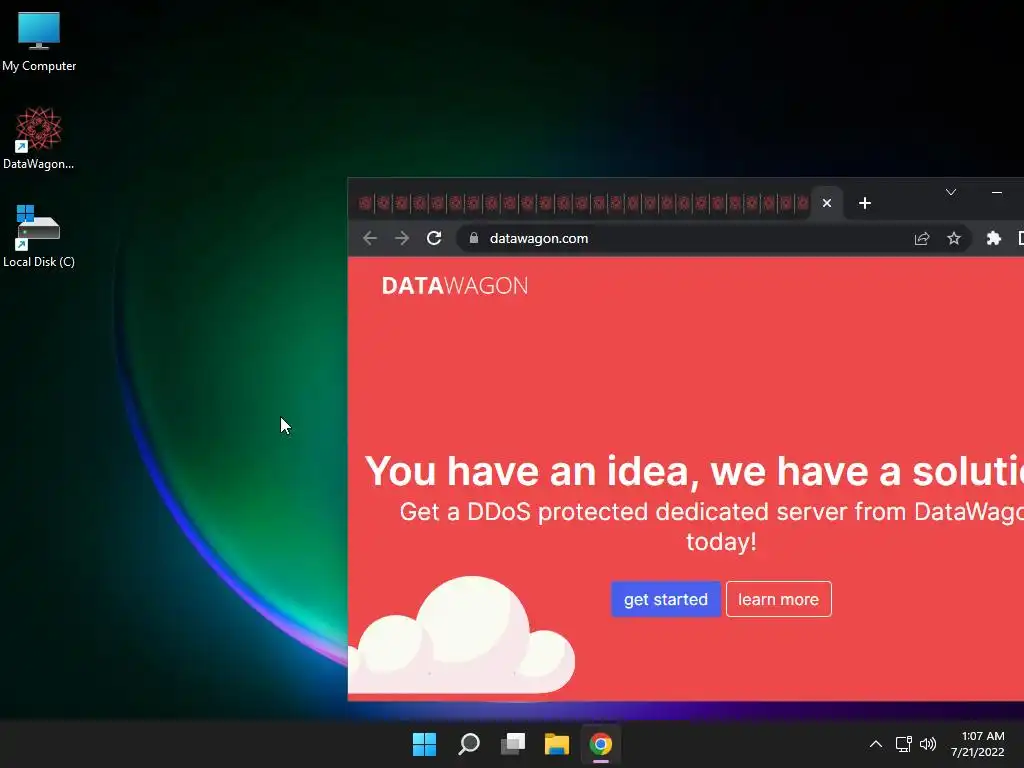Open taskbar Search
Screen dimensions: 1024x768
pyautogui.click(x=469, y=744)
